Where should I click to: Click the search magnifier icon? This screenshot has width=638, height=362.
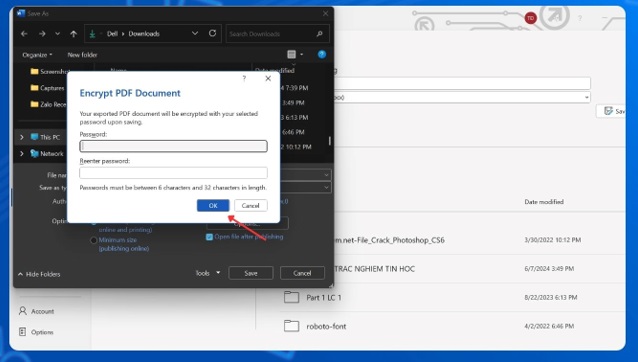point(319,34)
